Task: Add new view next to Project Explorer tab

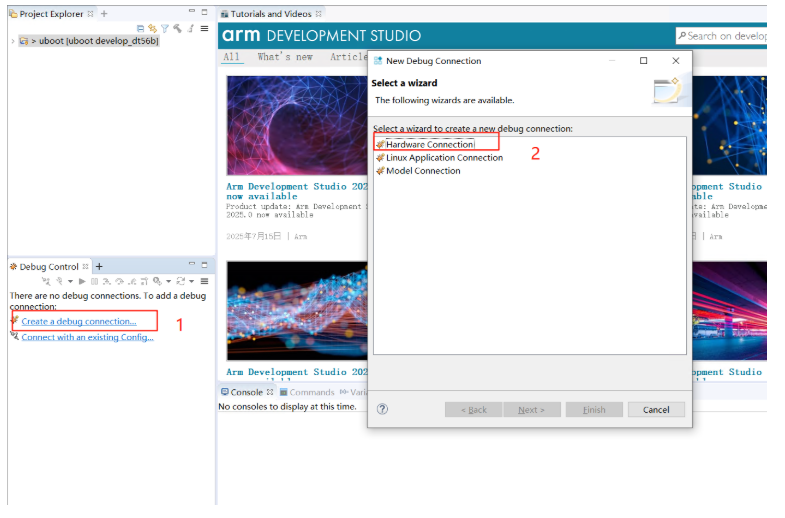Action: click(104, 14)
